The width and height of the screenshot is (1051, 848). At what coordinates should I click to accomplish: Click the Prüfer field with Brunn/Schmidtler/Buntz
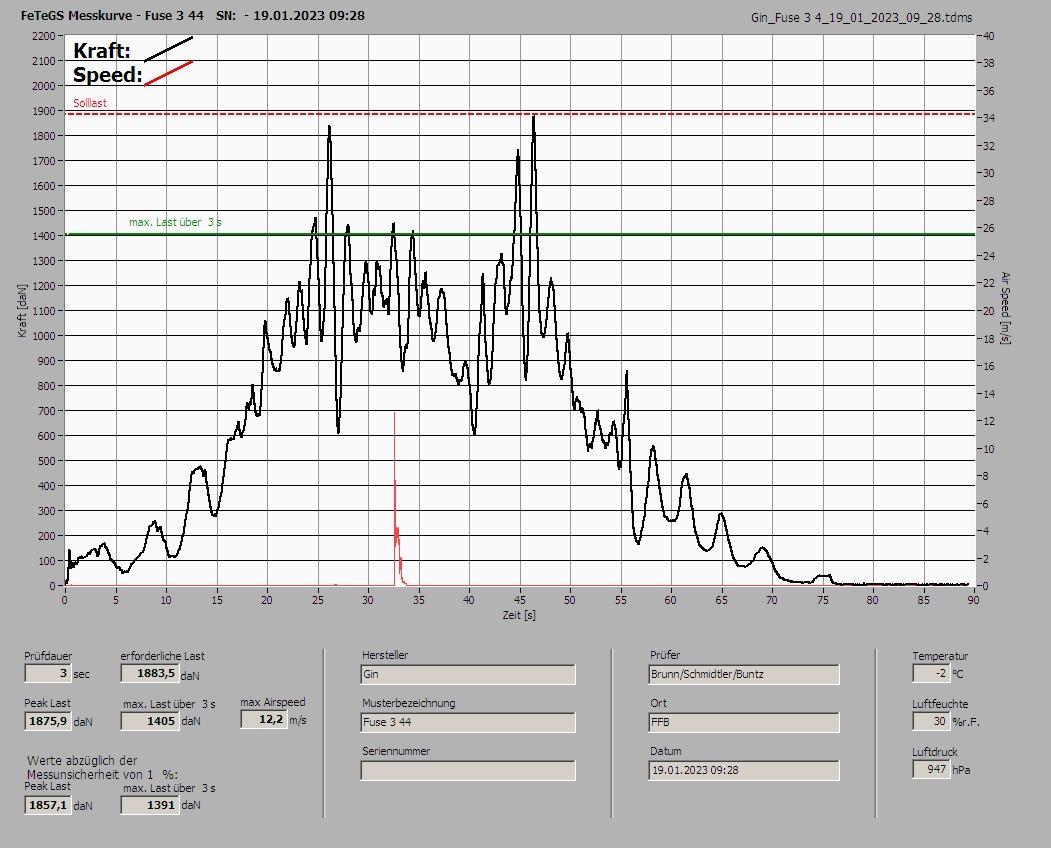click(x=744, y=674)
